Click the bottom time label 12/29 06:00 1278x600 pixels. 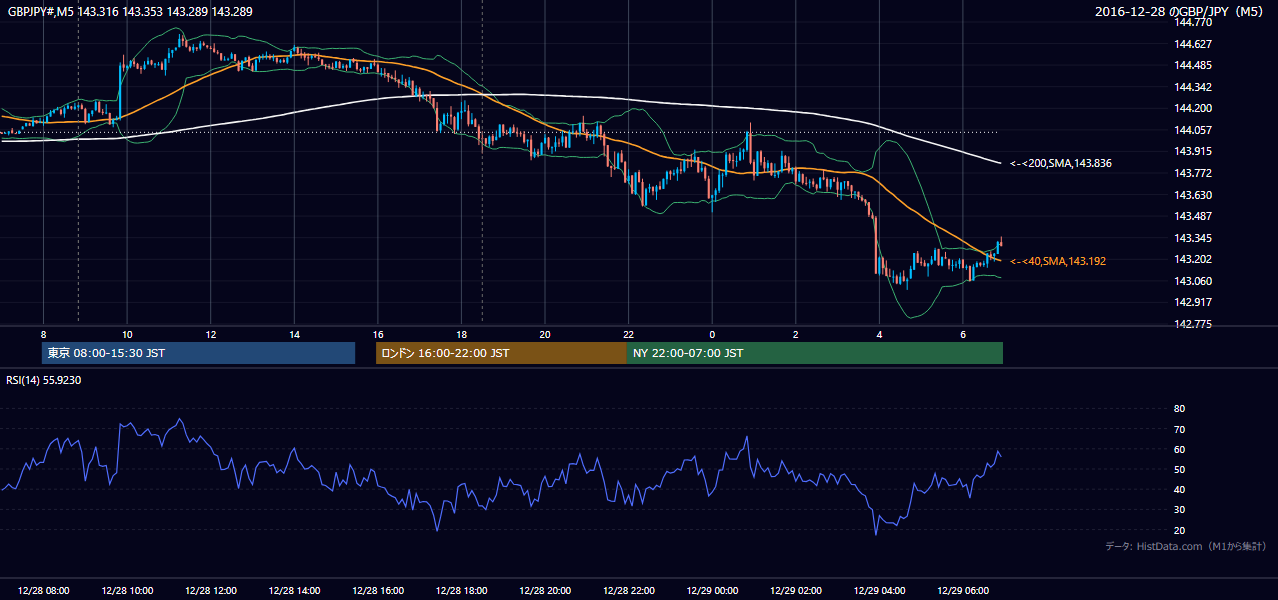tap(963, 591)
